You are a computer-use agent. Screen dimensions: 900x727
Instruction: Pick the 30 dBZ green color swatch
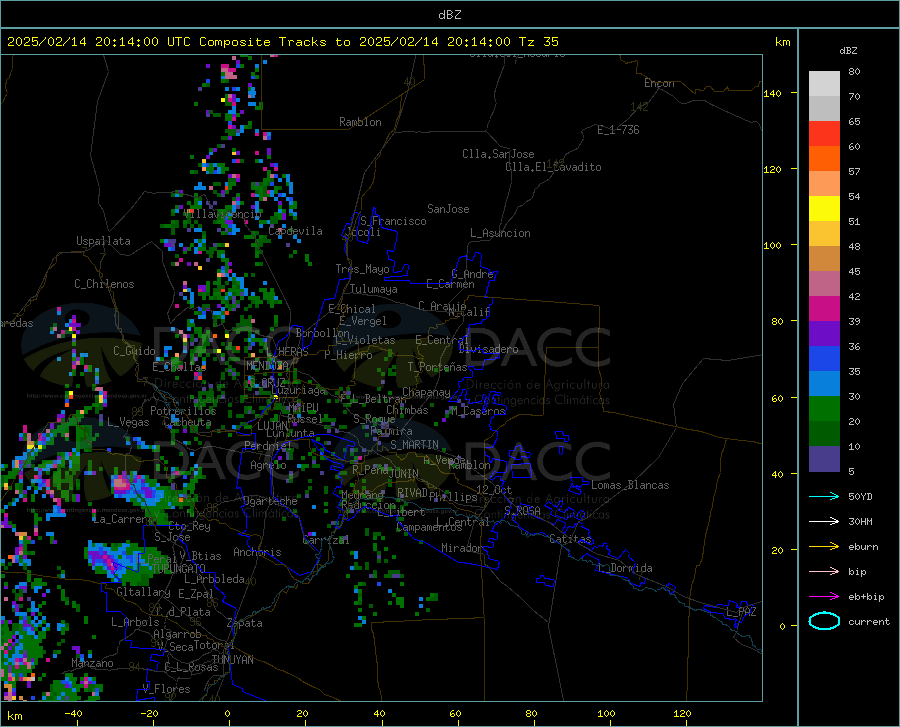824,409
